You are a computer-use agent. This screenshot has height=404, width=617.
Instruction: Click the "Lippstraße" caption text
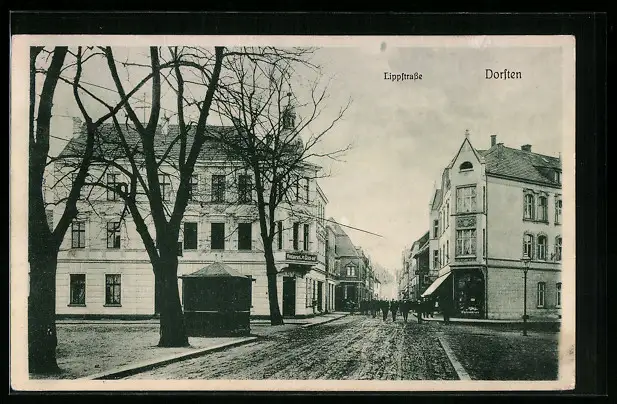[403, 76]
